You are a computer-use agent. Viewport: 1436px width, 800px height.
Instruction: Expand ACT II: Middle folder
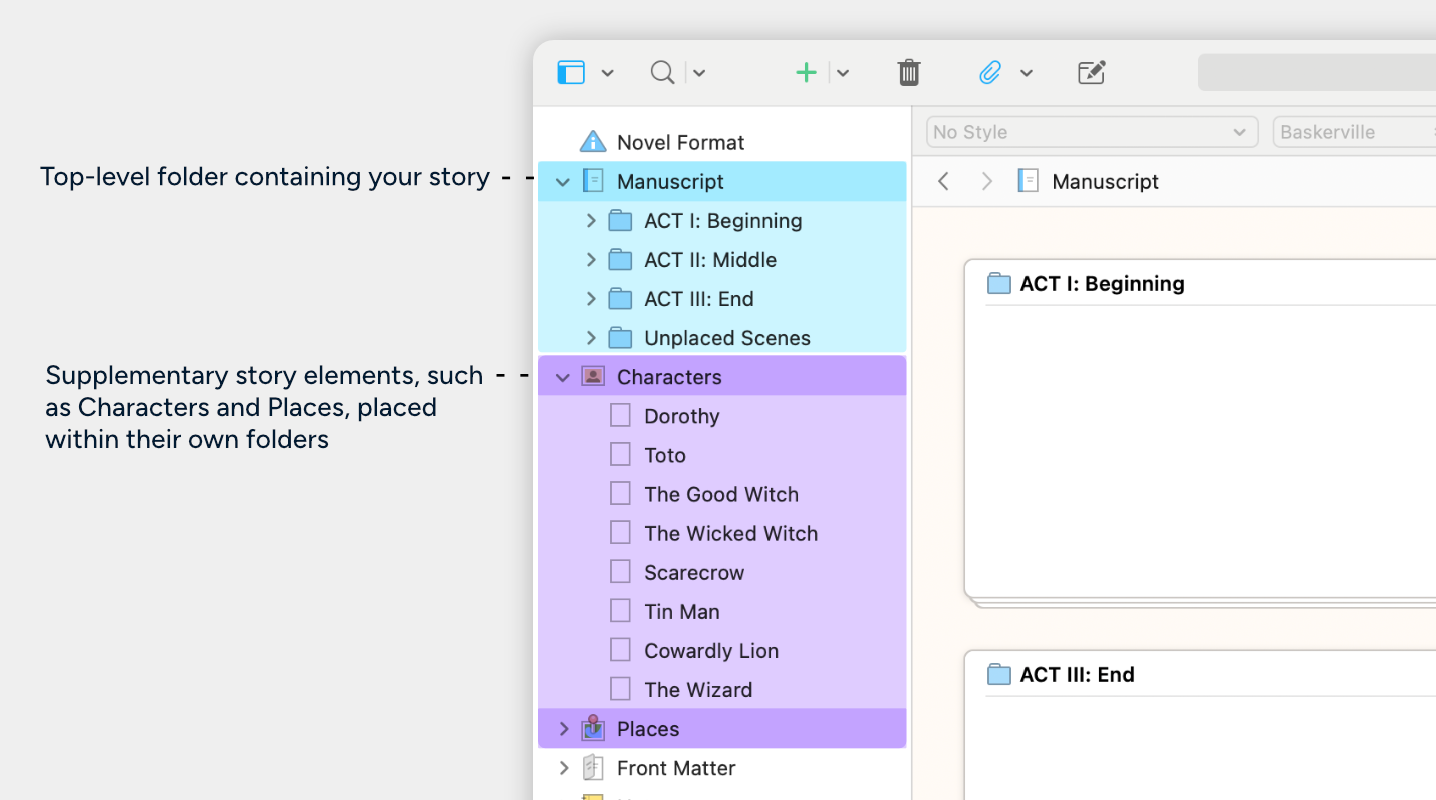[x=591, y=260]
